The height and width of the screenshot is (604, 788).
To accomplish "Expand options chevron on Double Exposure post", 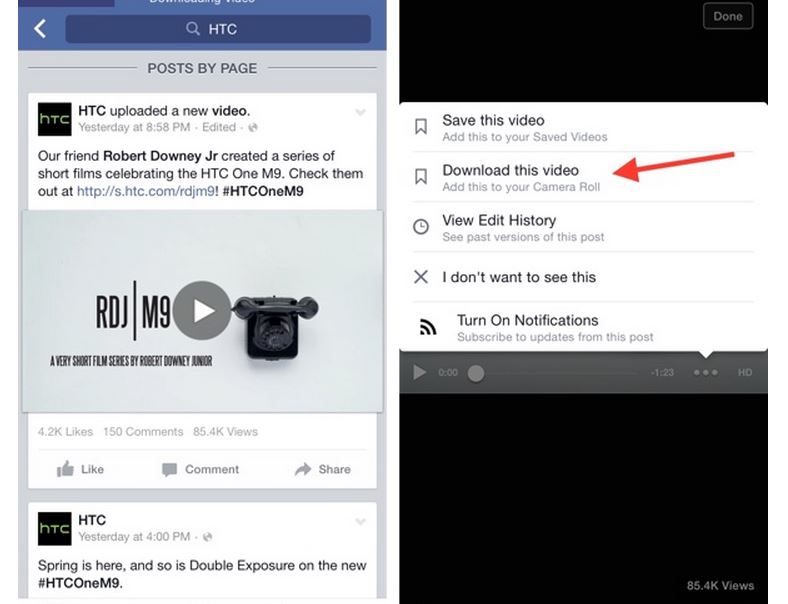I will pos(360,522).
